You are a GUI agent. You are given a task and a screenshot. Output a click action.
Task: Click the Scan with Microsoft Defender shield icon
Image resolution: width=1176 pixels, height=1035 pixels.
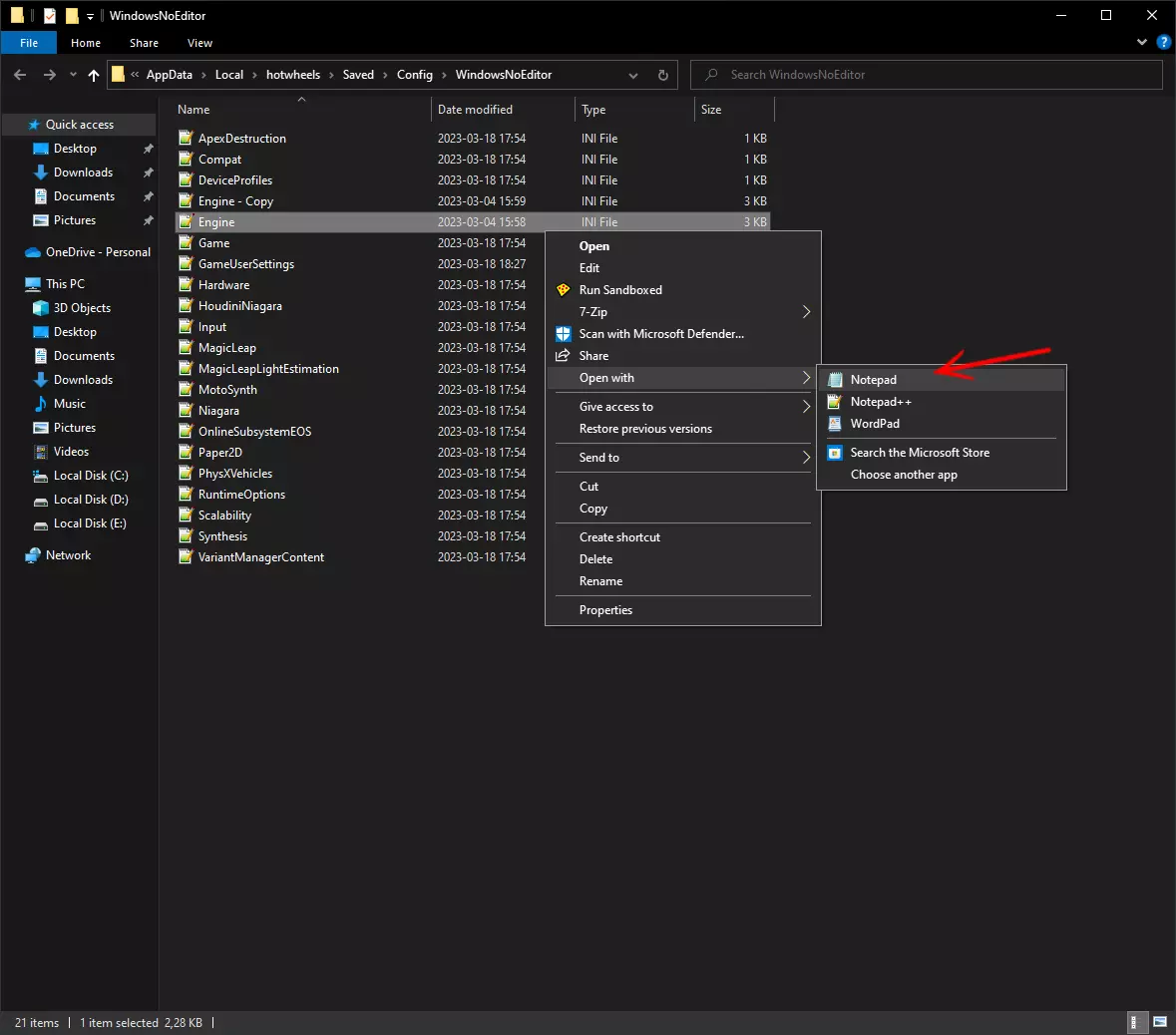pos(564,334)
